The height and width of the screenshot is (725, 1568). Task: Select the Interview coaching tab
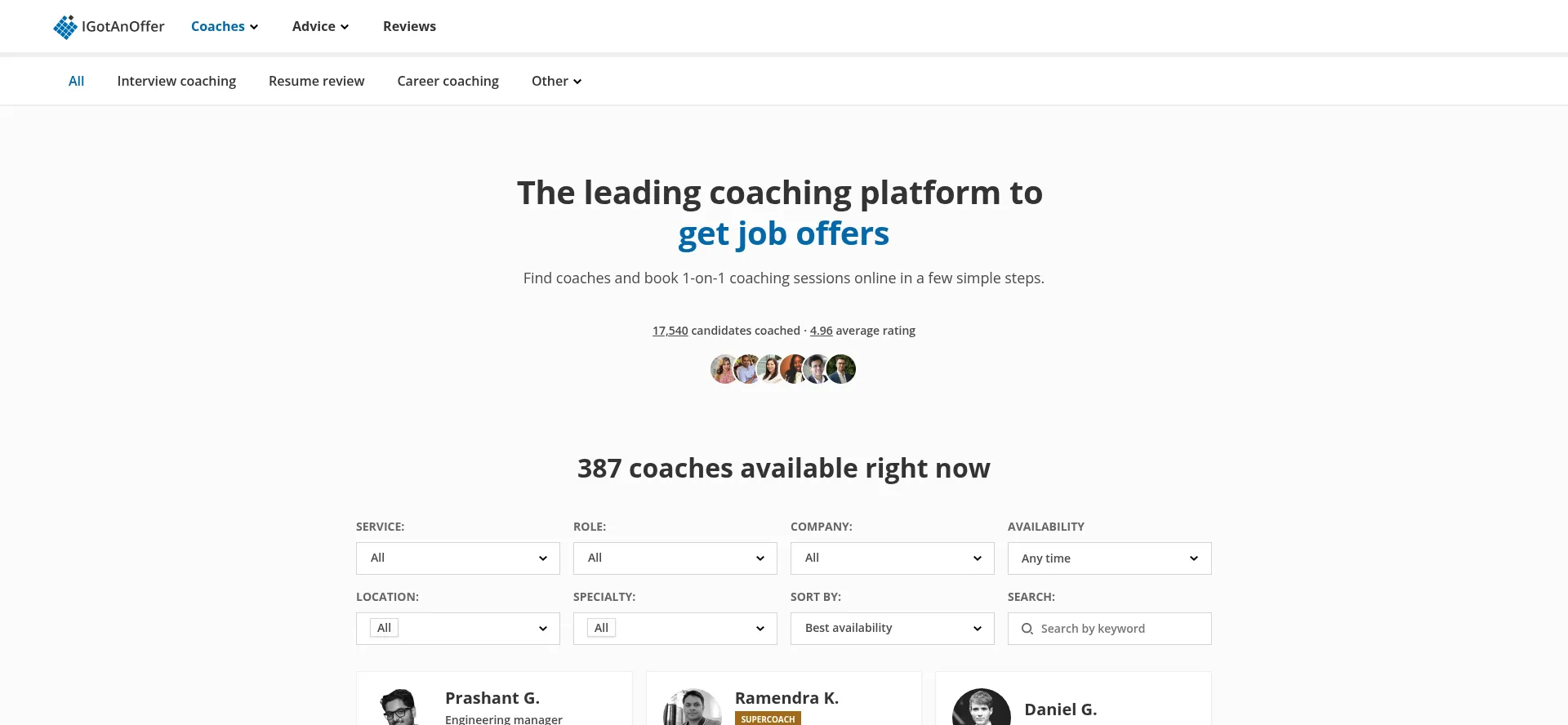click(x=176, y=81)
